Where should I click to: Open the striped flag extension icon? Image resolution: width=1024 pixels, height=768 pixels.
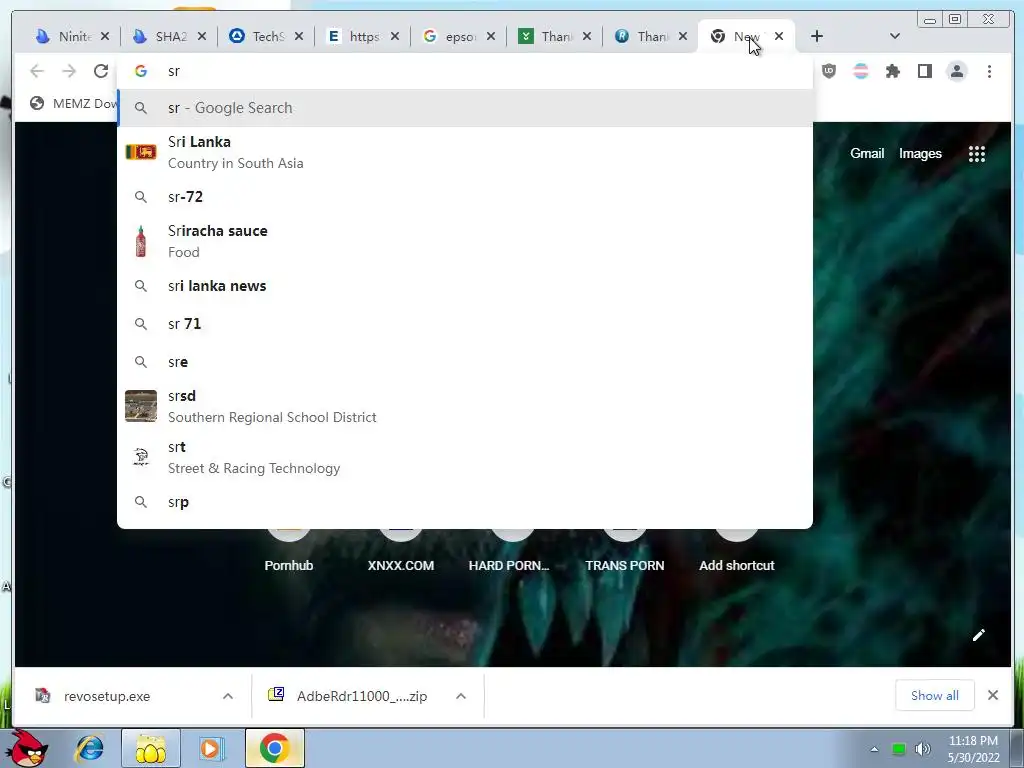(x=861, y=71)
